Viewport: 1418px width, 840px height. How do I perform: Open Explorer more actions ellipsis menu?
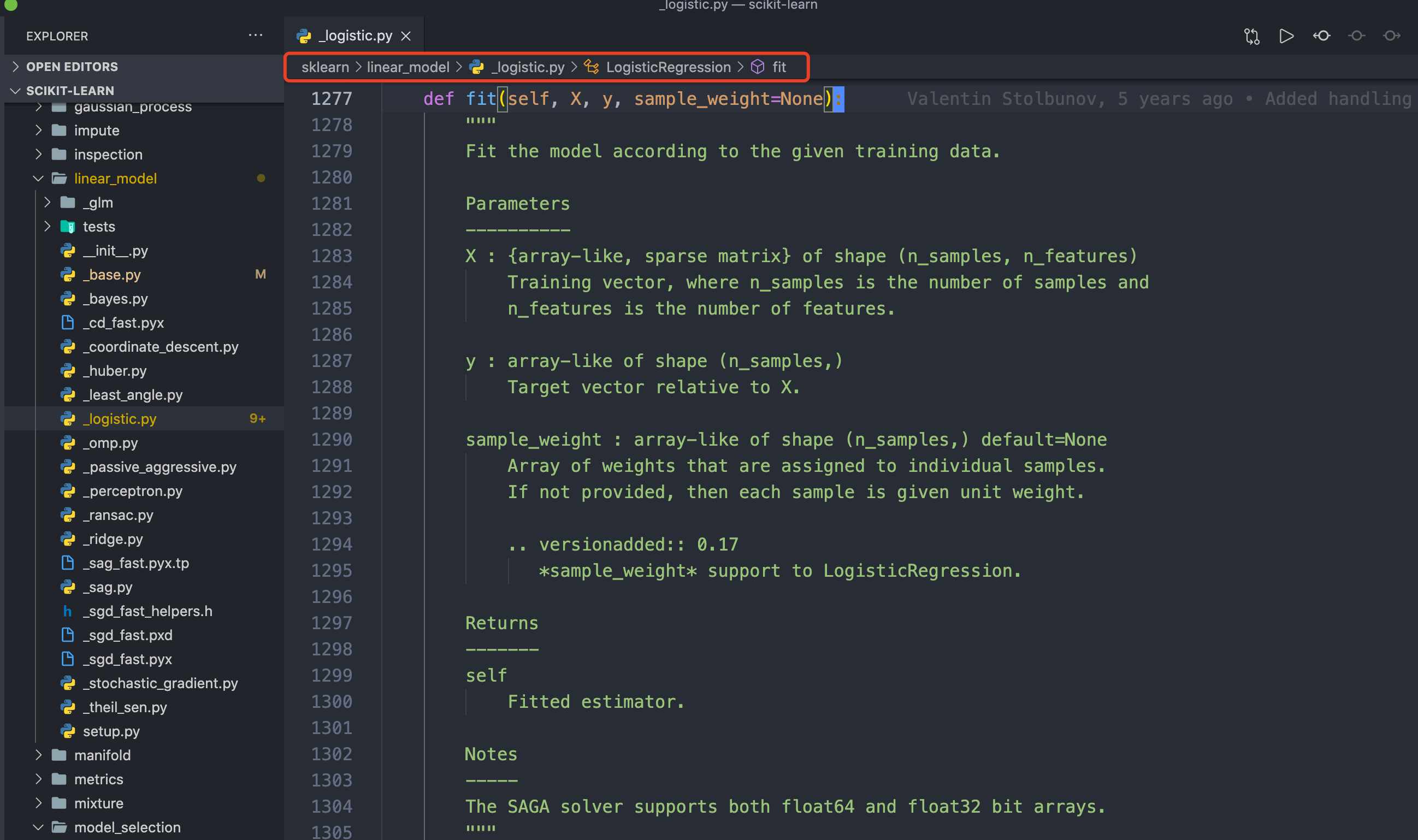point(255,36)
